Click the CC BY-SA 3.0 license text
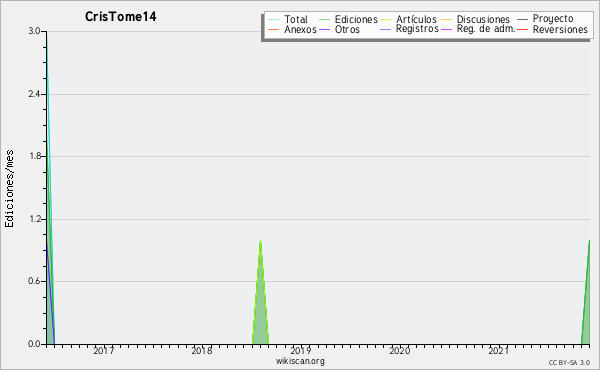 pos(569,362)
